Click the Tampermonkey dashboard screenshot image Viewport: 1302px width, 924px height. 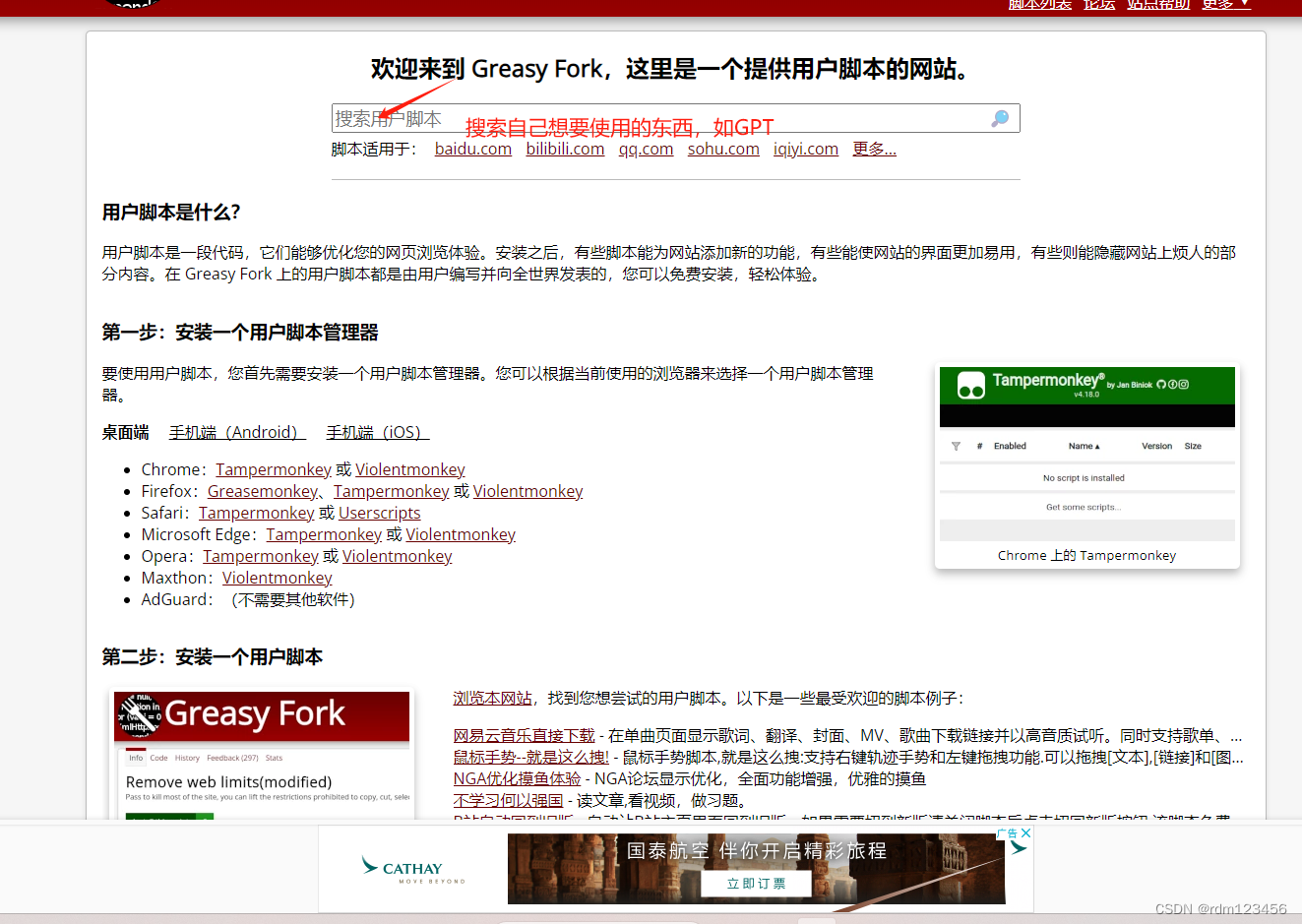click(x=1087, y=454)
